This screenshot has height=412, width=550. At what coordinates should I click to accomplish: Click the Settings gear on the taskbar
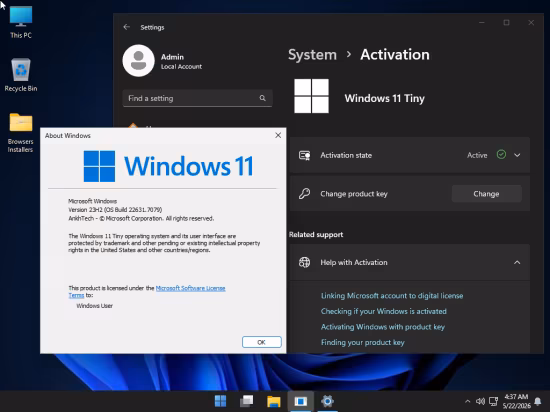pos(327,401)
